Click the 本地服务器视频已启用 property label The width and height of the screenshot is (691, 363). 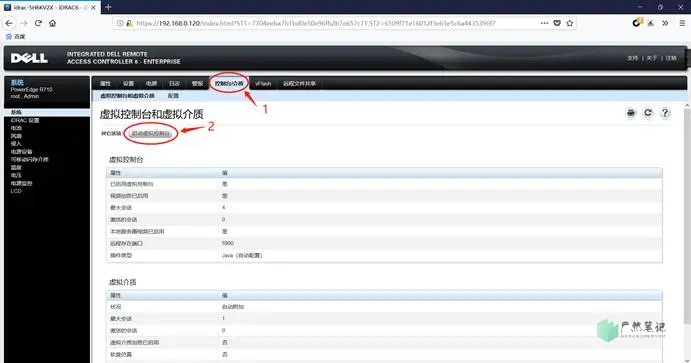(137, 231)
